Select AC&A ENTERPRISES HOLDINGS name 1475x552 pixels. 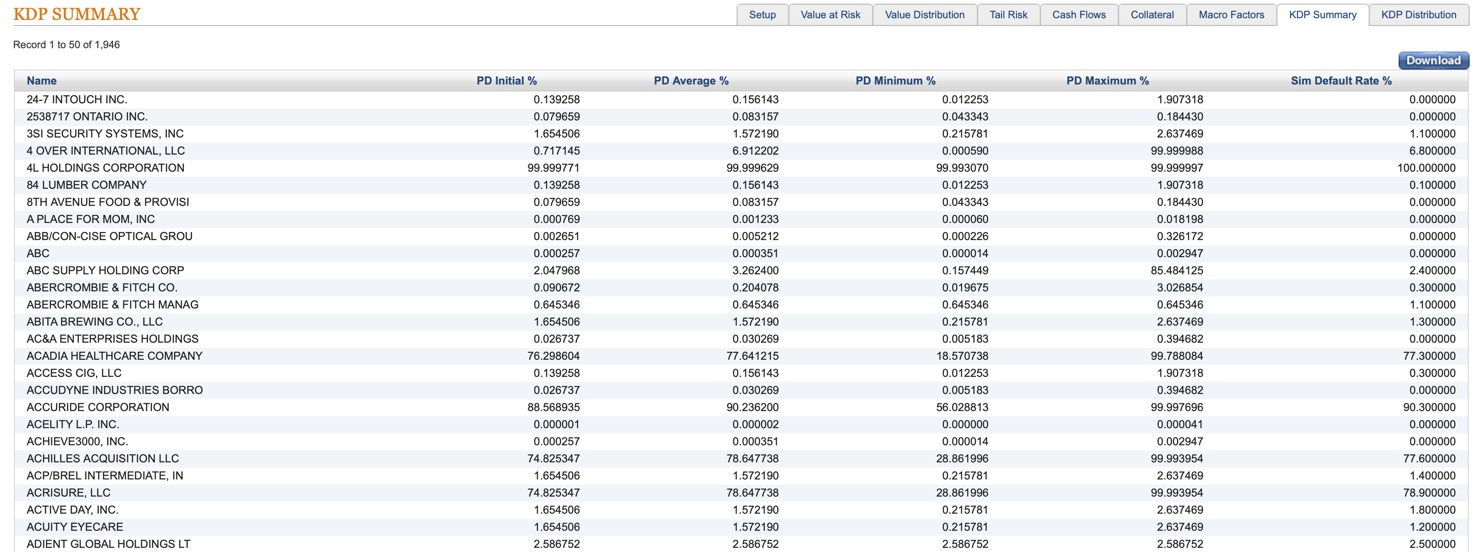[x=113, y=339]
